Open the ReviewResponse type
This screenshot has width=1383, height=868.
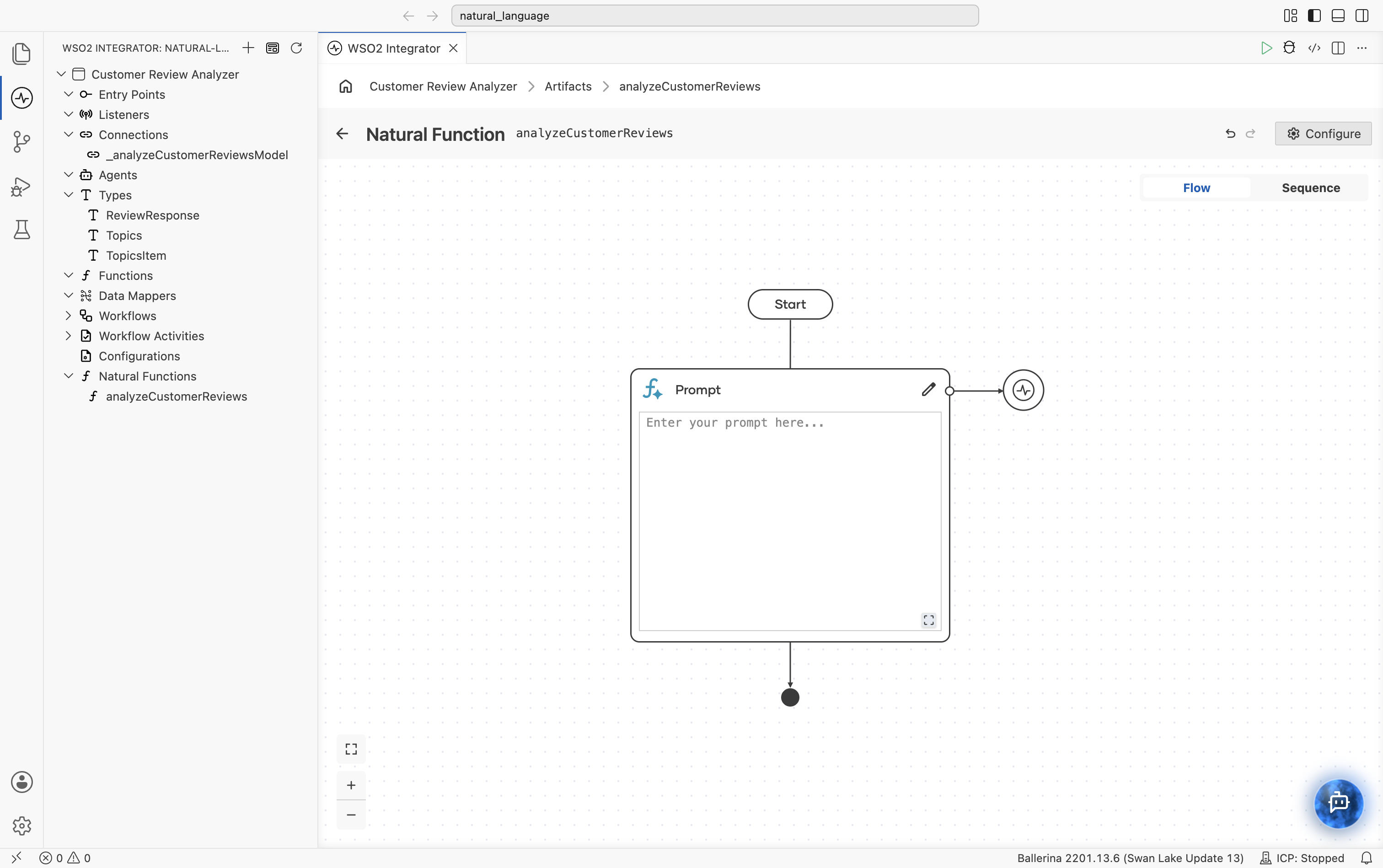[x=152, y=215]
